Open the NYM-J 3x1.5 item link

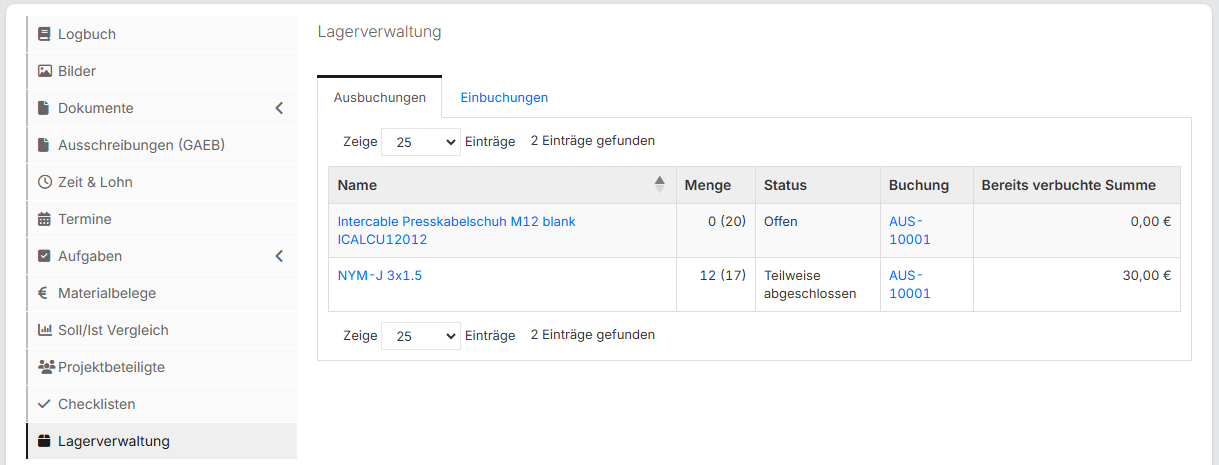pos(380,275)
